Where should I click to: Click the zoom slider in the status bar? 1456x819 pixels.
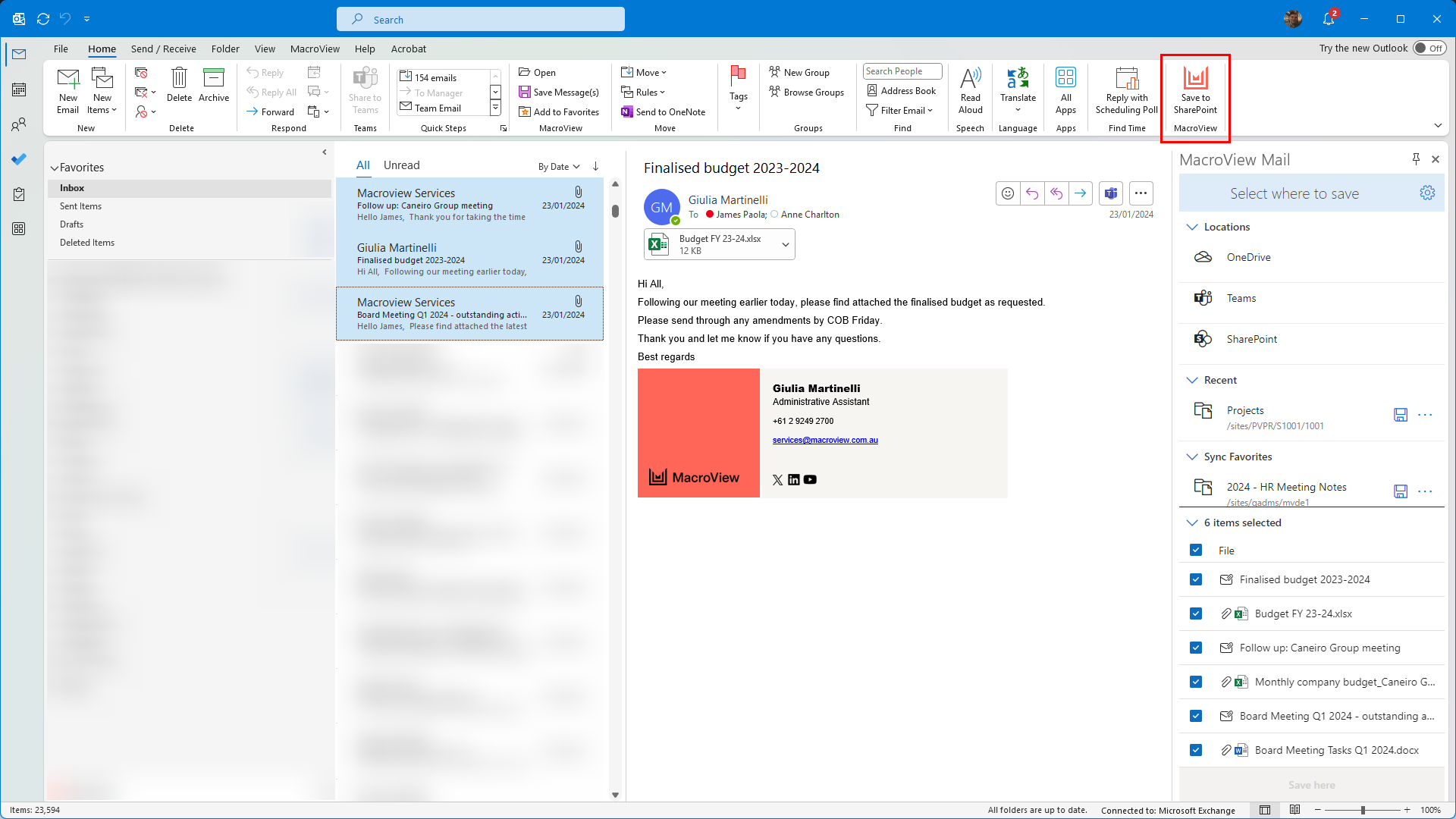(x=1363, y=810)
